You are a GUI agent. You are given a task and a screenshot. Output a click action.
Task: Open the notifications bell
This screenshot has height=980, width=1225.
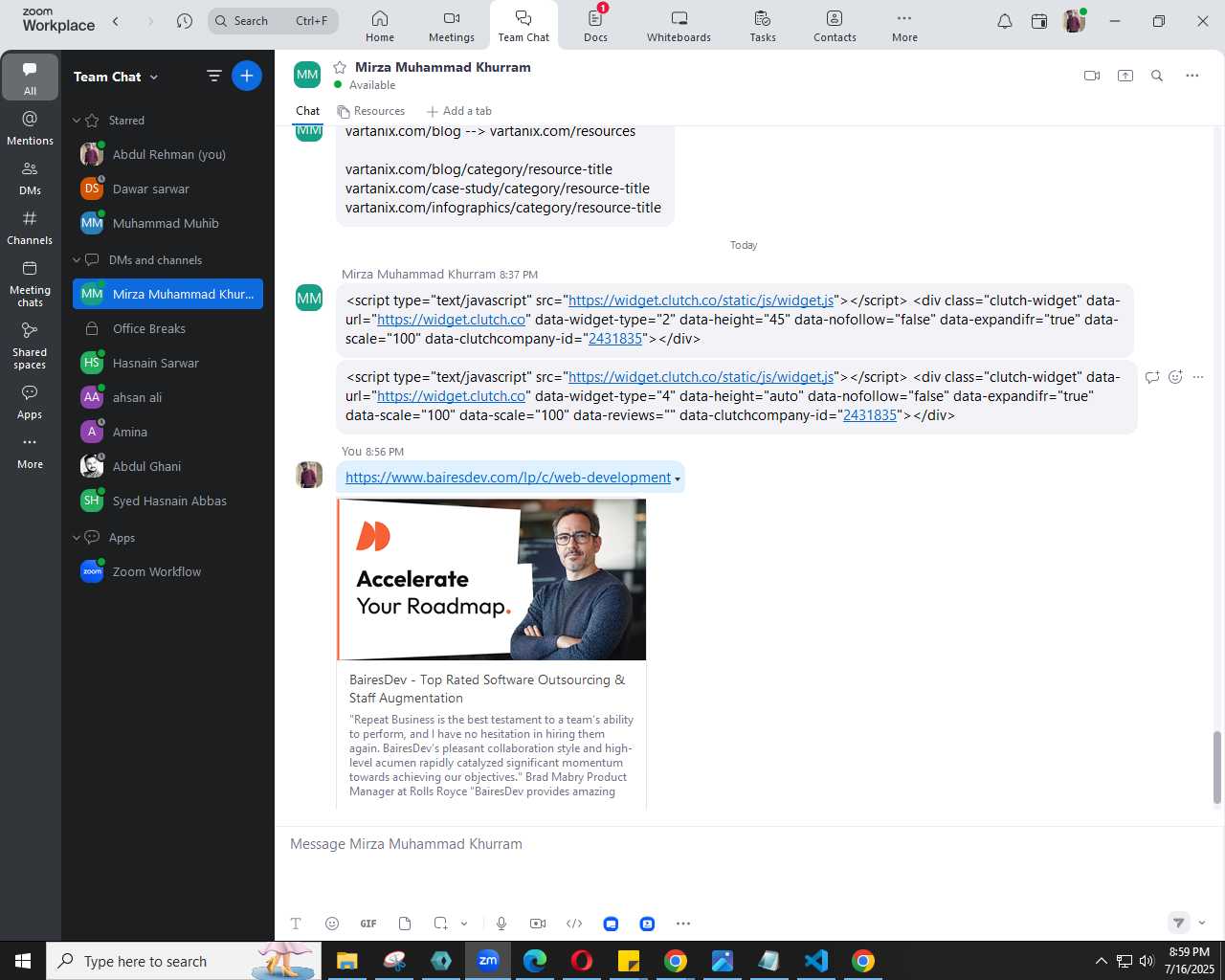click(1005, 21)
